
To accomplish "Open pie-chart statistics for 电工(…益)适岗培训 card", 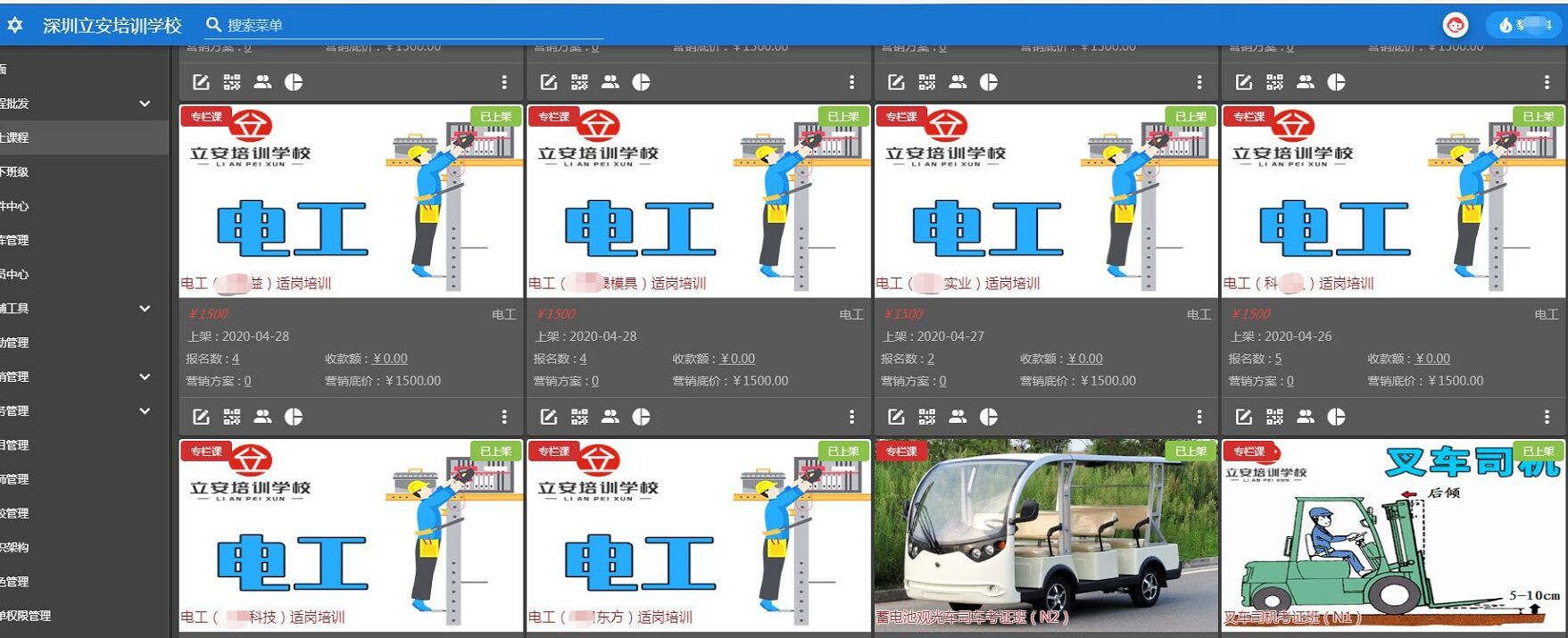I will [x=294, y=417].
